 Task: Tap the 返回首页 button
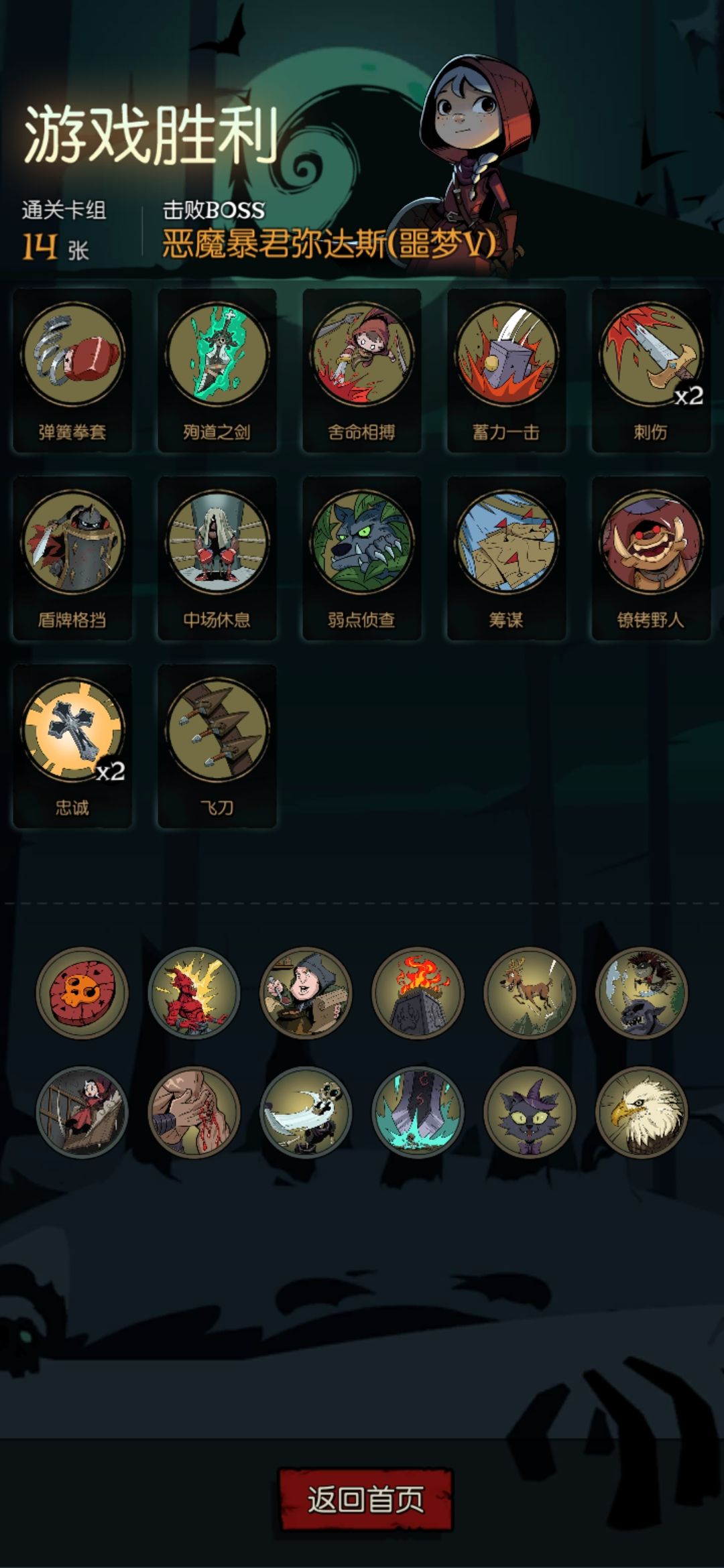(x=365, y=1499)
